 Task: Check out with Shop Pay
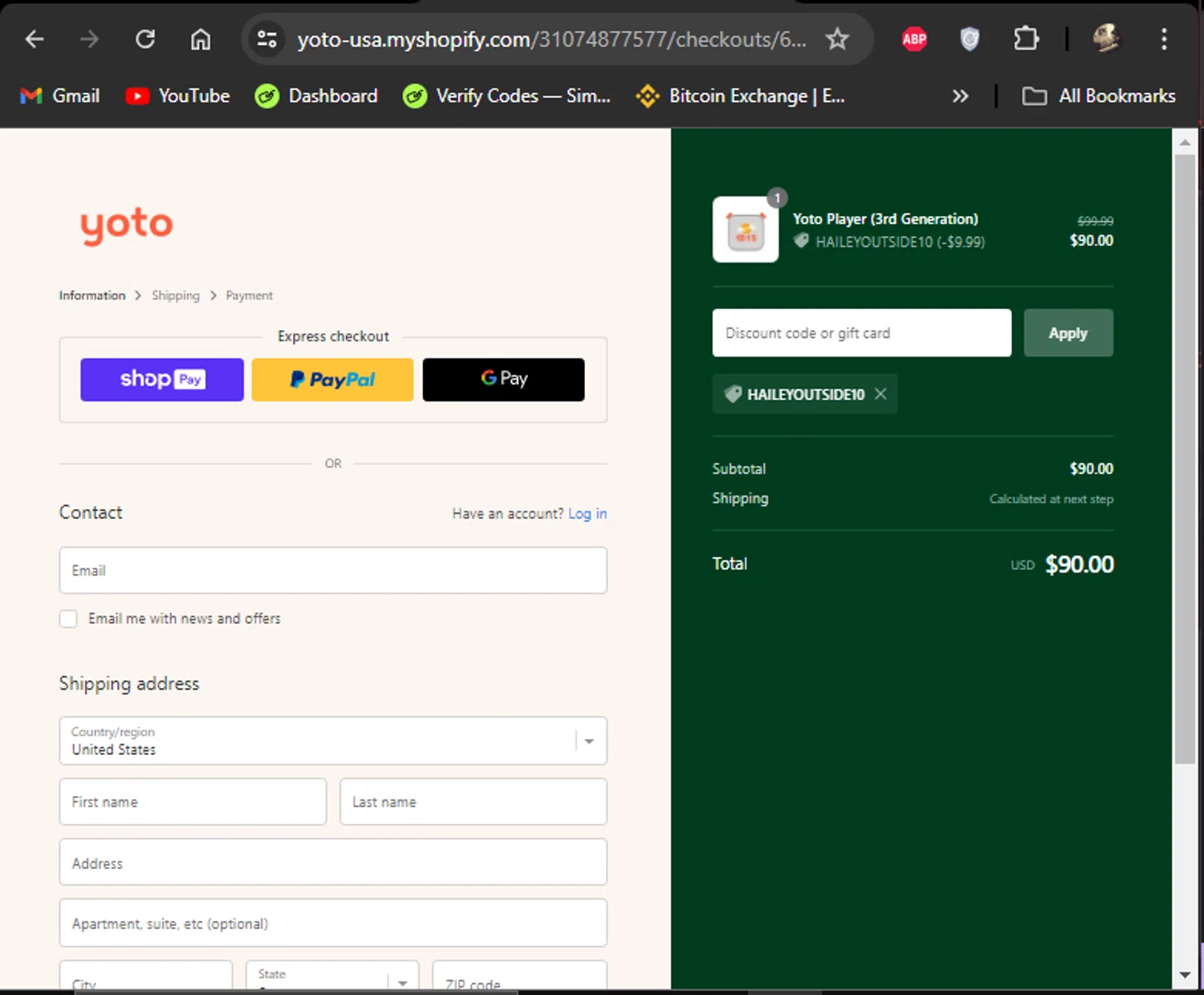(x=162, y=380)
